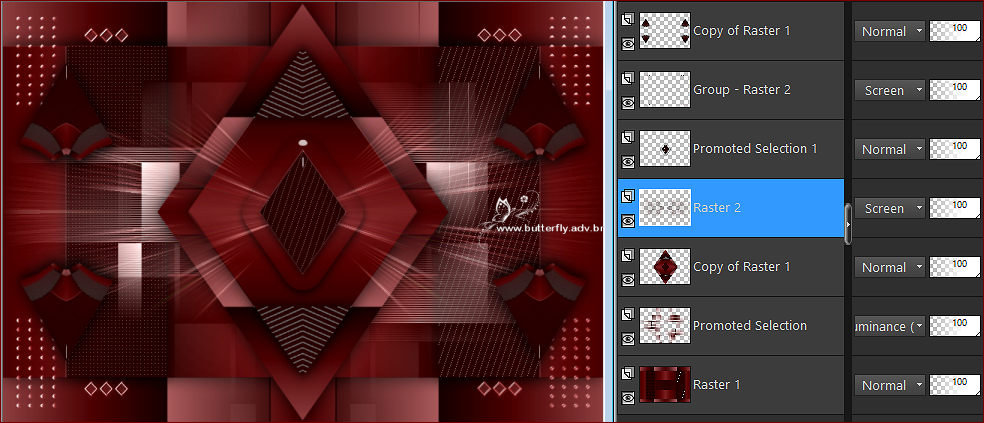Click opacity slider of Promoted Selection 1
This screenshot has width=984, height=423.
955,149
